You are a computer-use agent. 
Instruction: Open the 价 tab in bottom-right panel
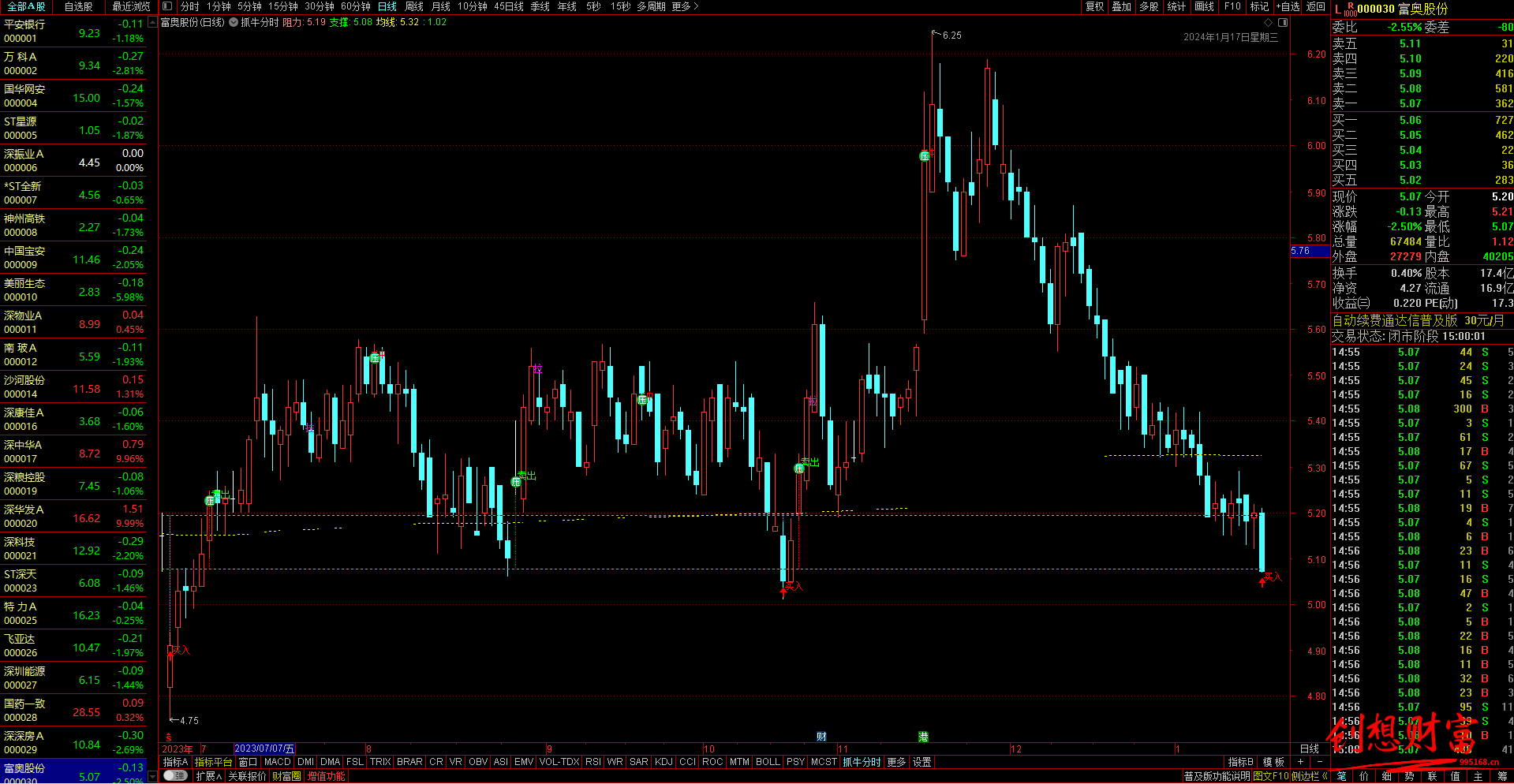pyautogui.click(x=1364, y=777)
